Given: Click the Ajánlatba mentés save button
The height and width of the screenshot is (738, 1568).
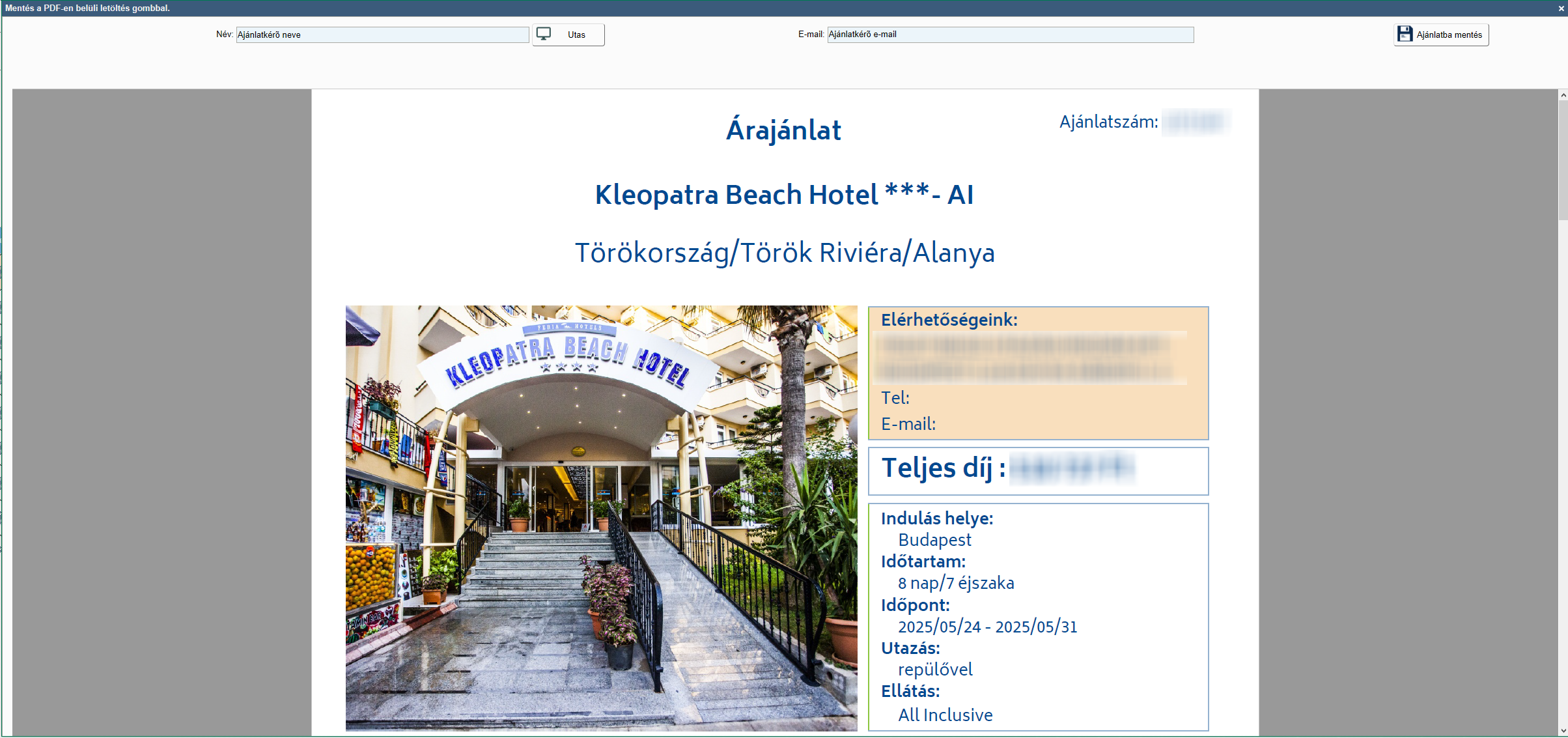Looking at the screenshot, I should 1441,35.
